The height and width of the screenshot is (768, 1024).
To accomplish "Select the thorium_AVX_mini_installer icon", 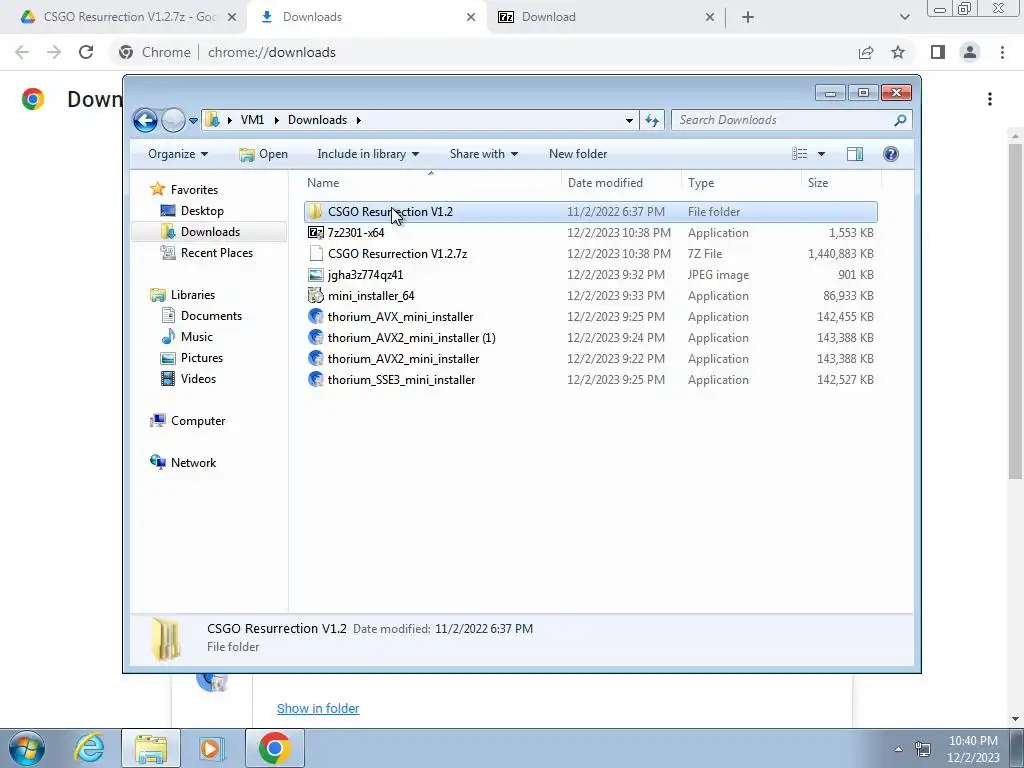I will tap(316, 317).
